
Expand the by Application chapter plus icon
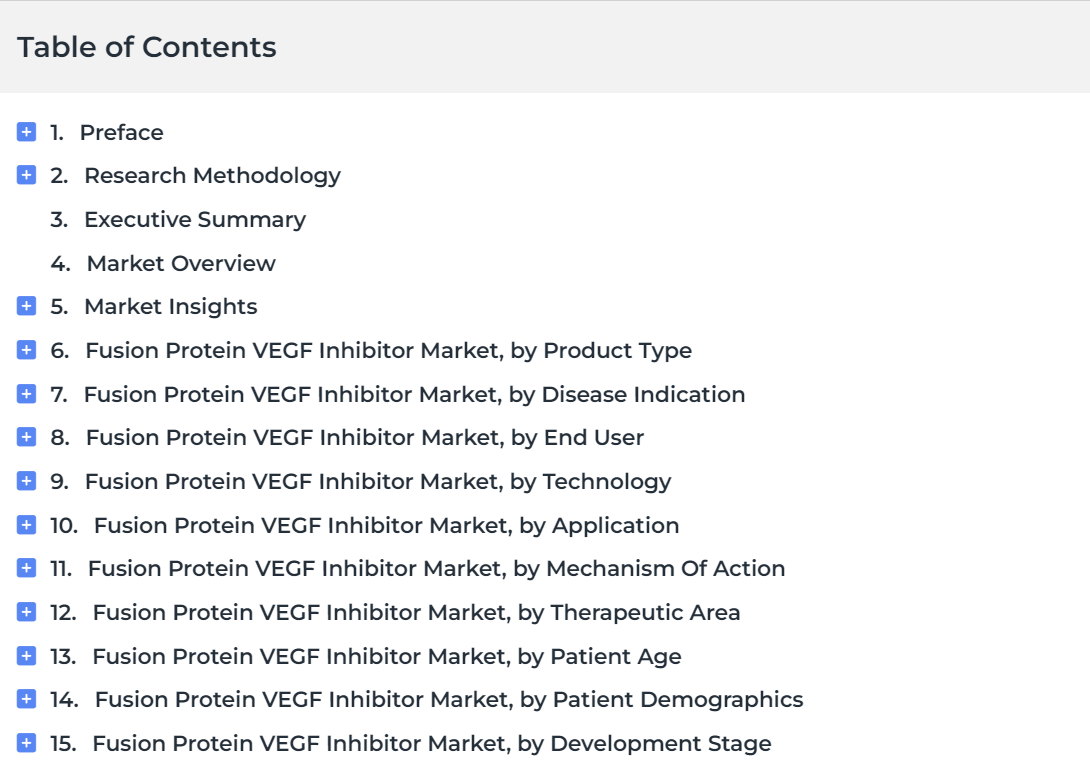(x=26, y=525)
